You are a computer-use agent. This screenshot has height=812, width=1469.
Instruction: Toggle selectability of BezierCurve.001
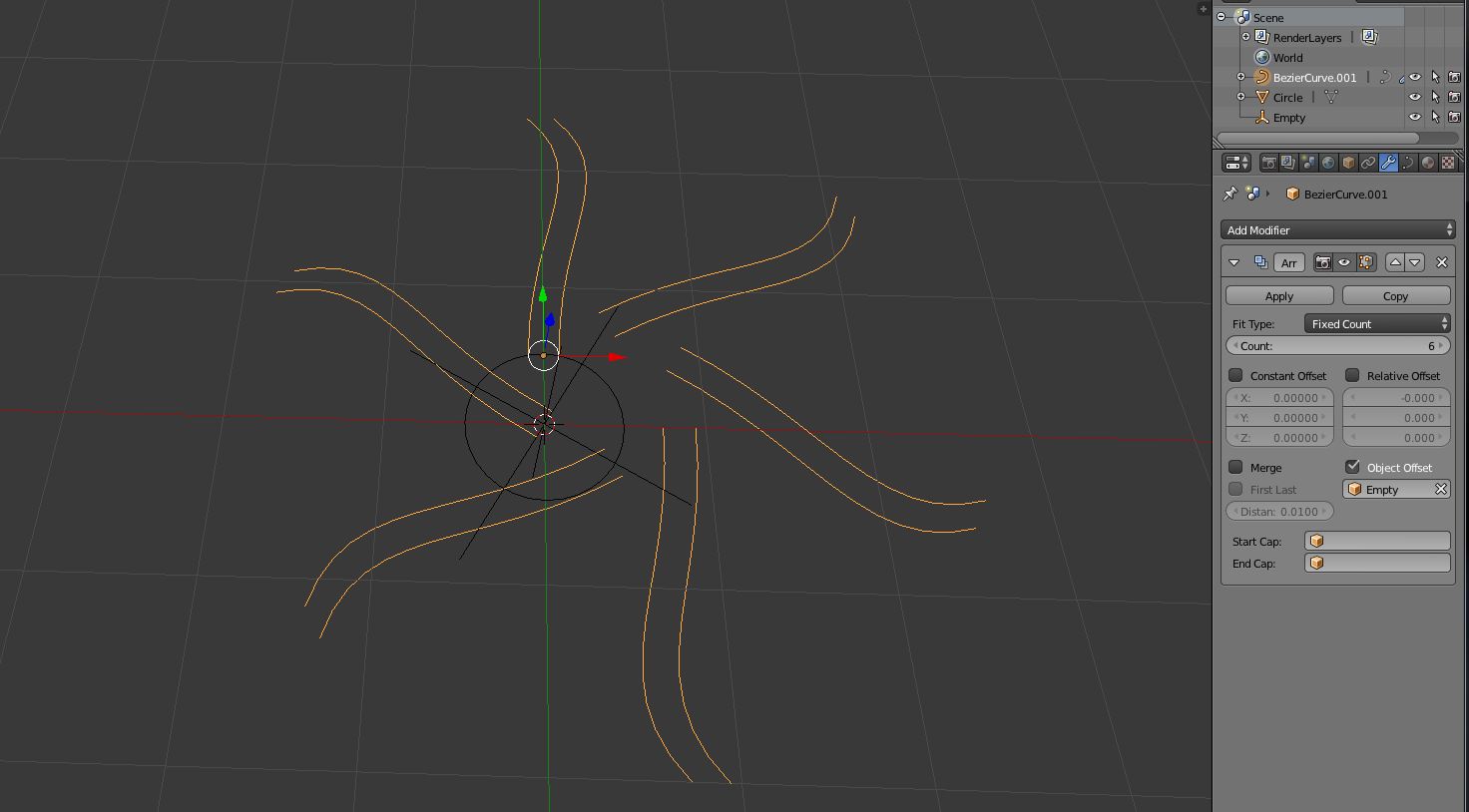[1435, 77]
